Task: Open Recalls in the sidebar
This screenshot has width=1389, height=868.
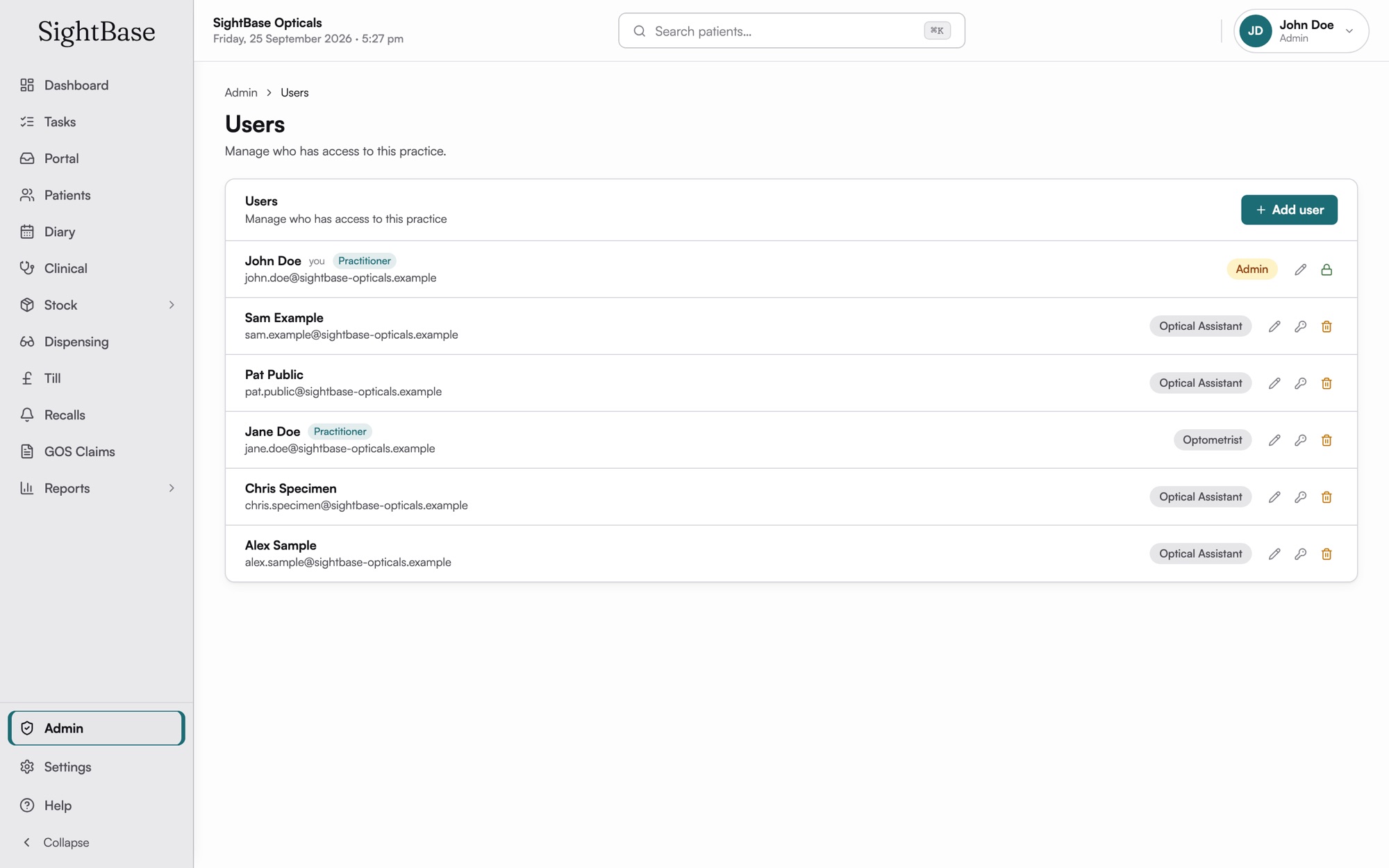Action: tap(97, 415)
